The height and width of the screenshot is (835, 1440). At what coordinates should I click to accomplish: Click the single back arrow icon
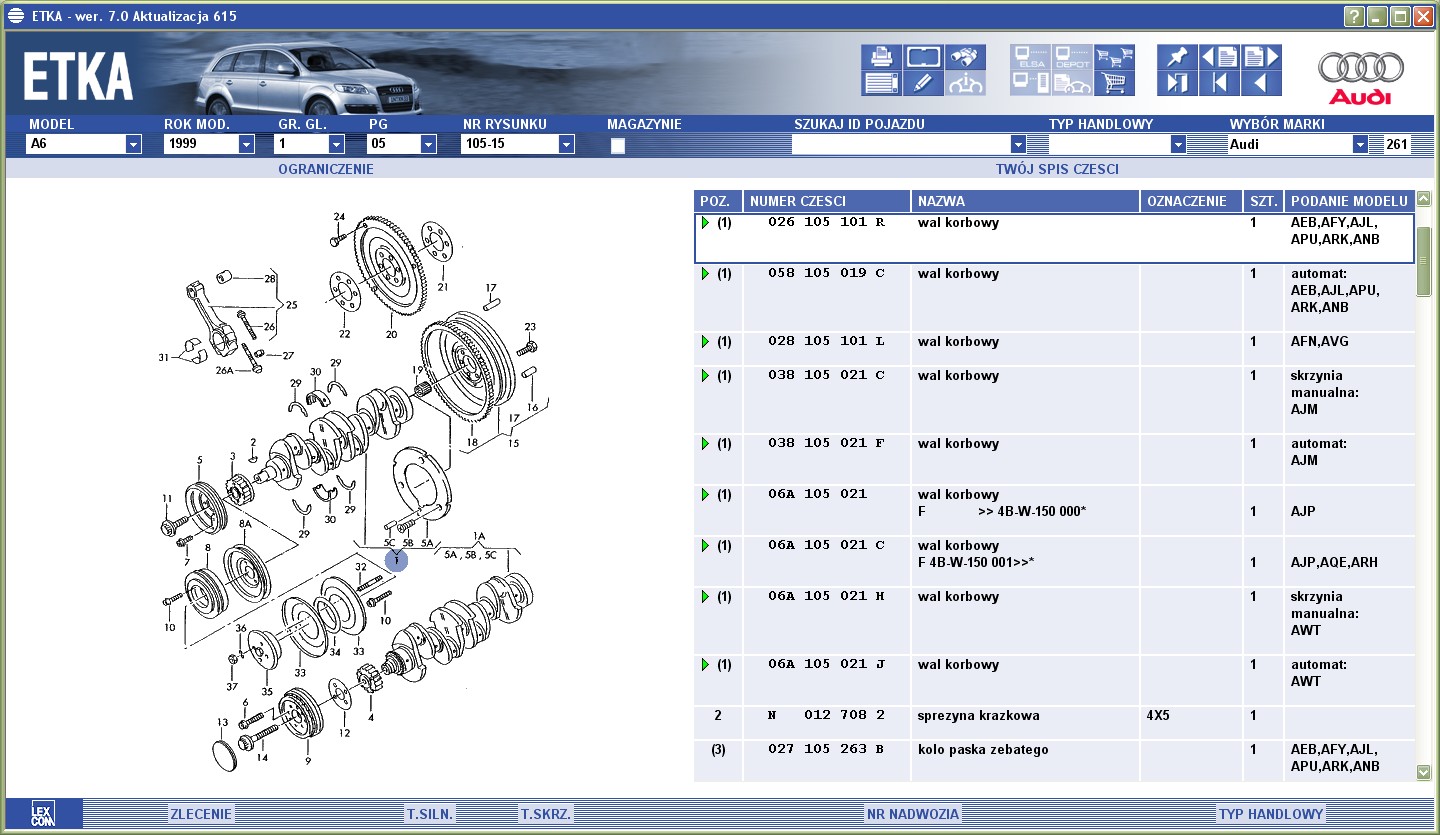[1261, 83]
